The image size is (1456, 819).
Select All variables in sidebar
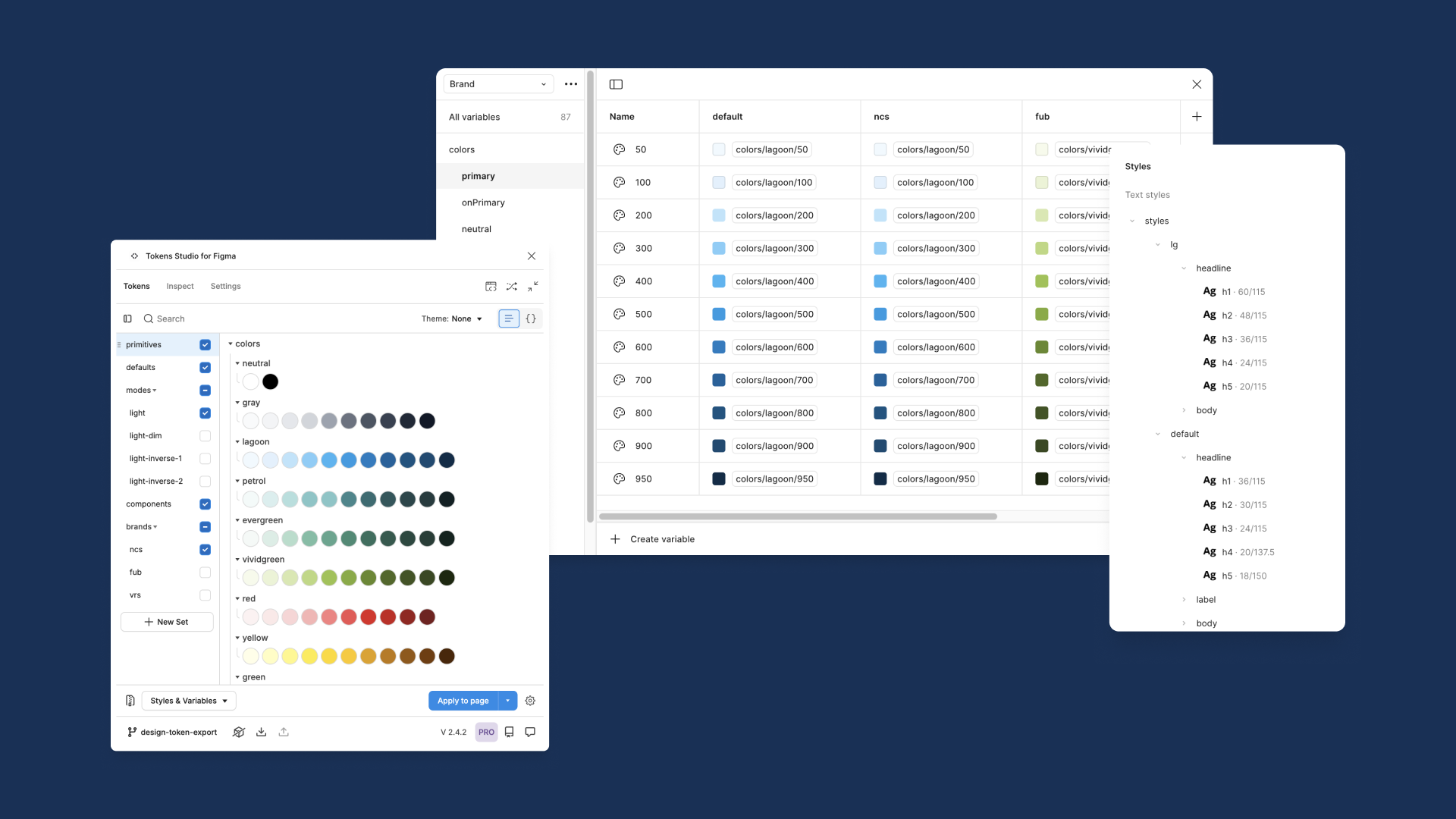pyautogui.click(x=510, y=117)
